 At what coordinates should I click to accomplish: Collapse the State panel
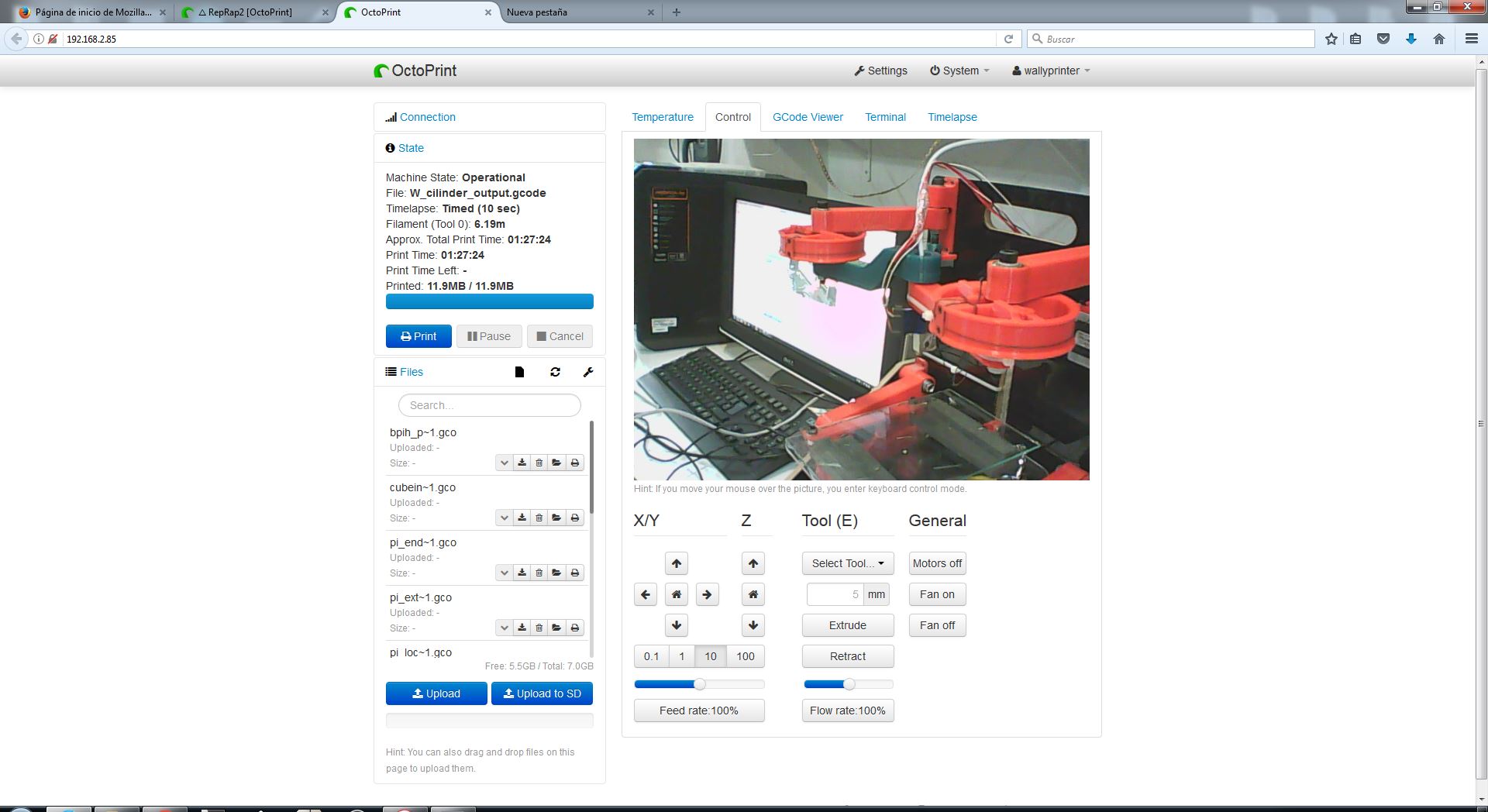tap(411, 148)
